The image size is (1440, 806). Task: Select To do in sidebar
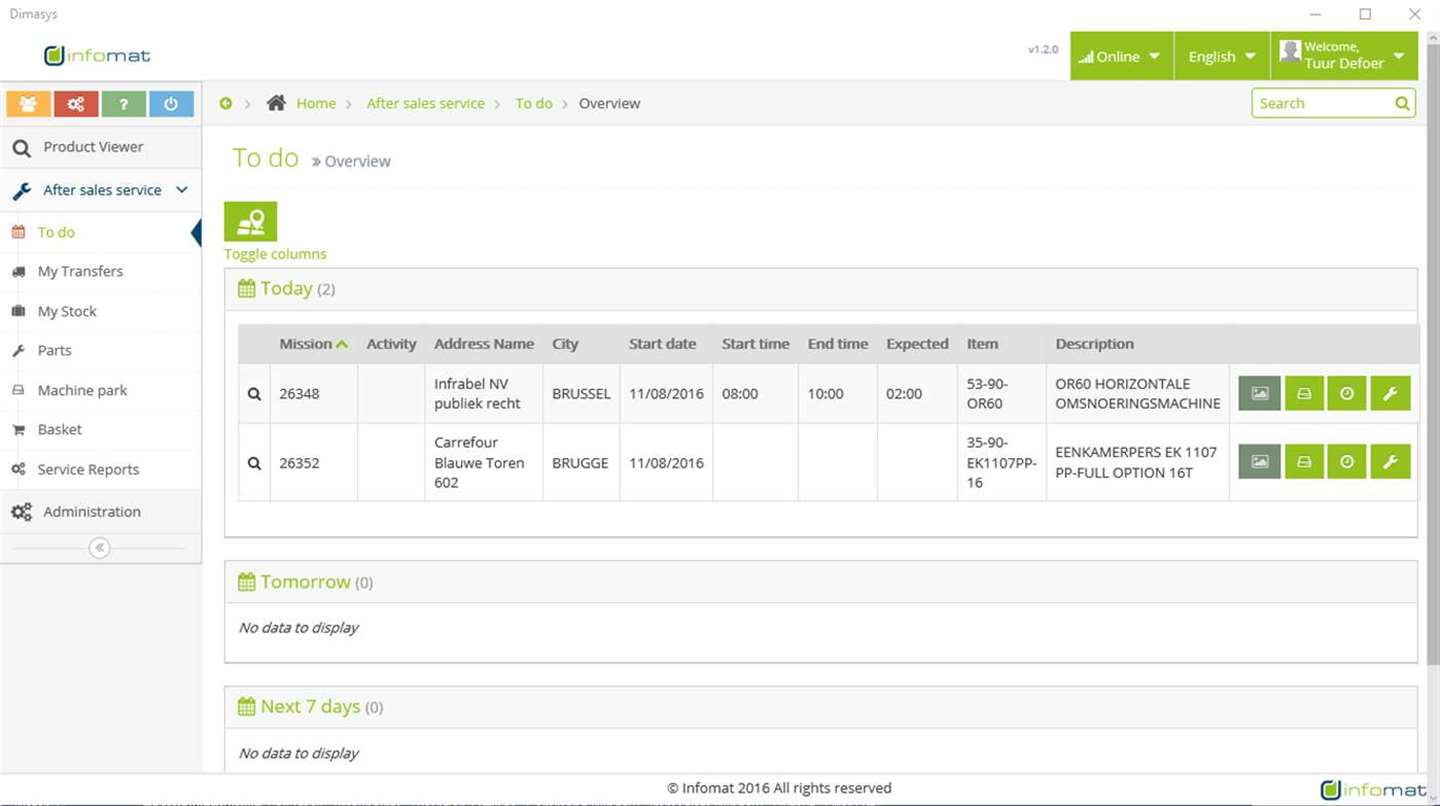(x=100, y=232)
